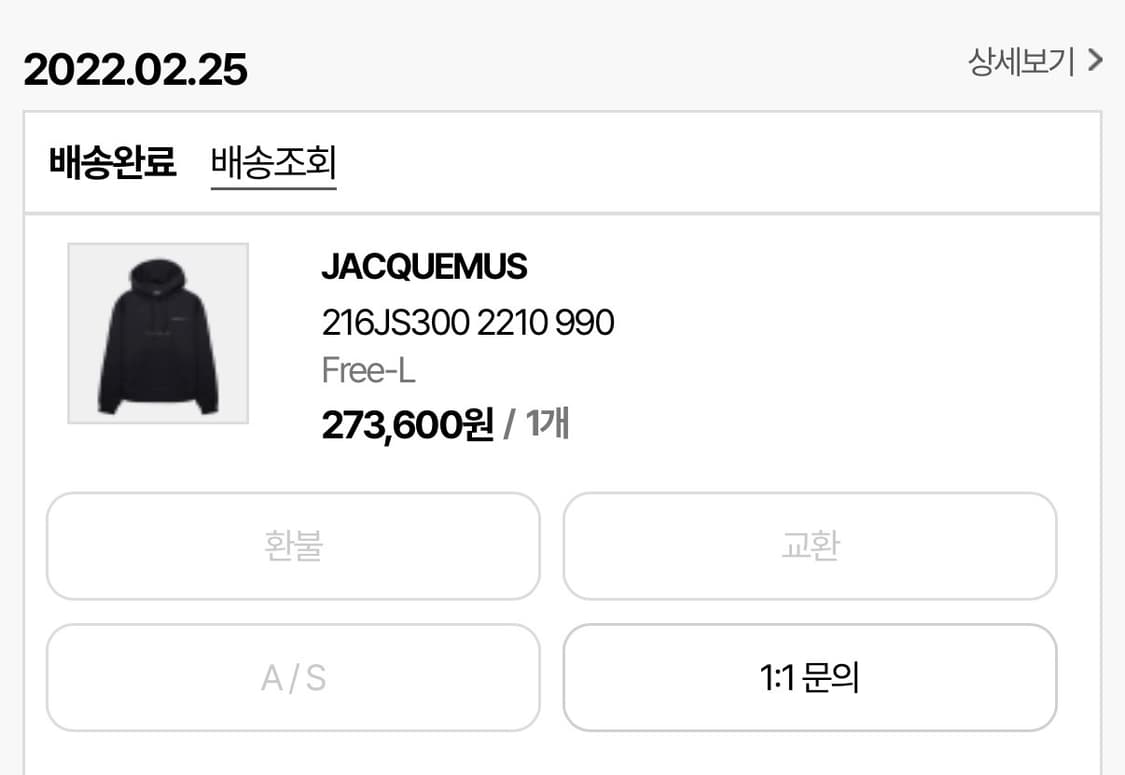Tap the A/S service button

coord(293,678)
